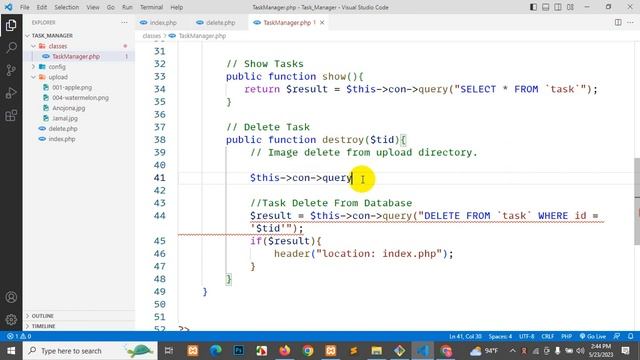Viewport: 640px width, 360px height.
Task: Open the Manage gear icon
Action: pos(11,319)
